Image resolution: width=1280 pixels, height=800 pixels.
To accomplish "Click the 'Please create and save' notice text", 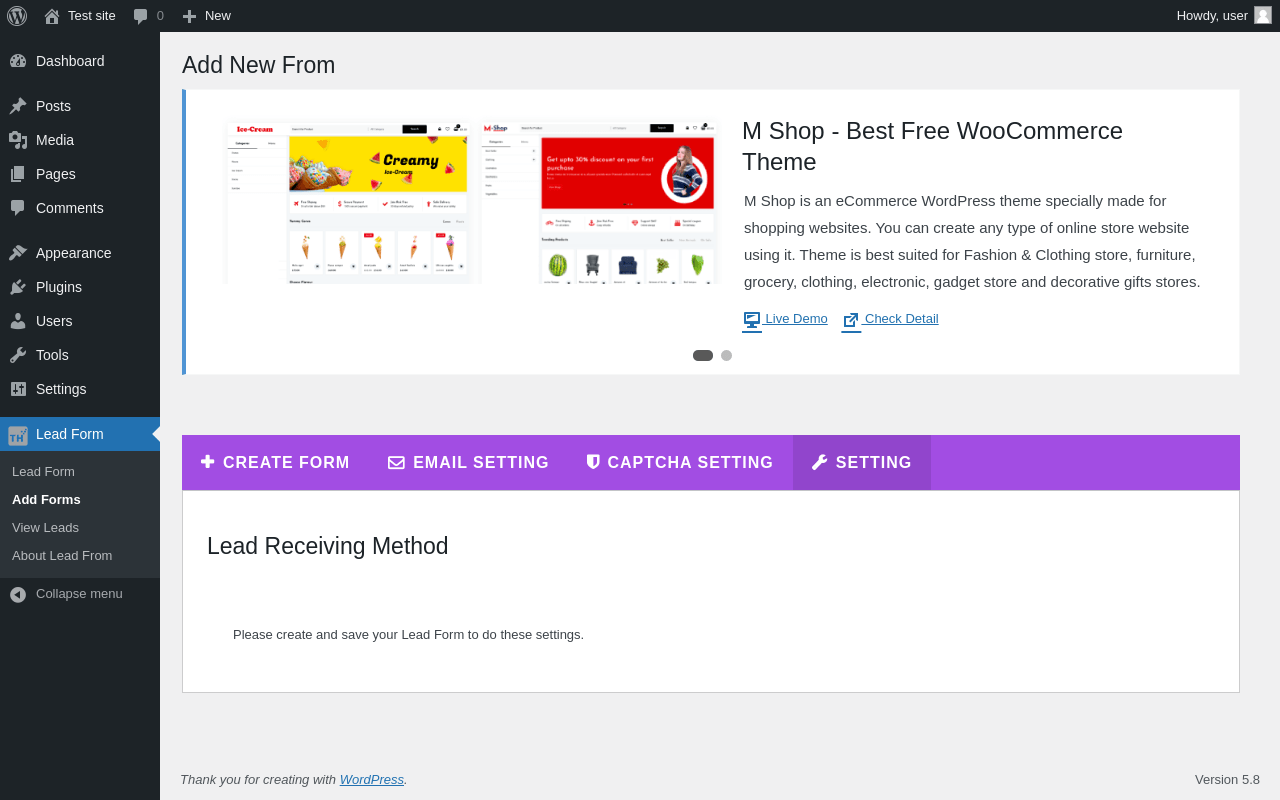I will click(x=408, y=634).
